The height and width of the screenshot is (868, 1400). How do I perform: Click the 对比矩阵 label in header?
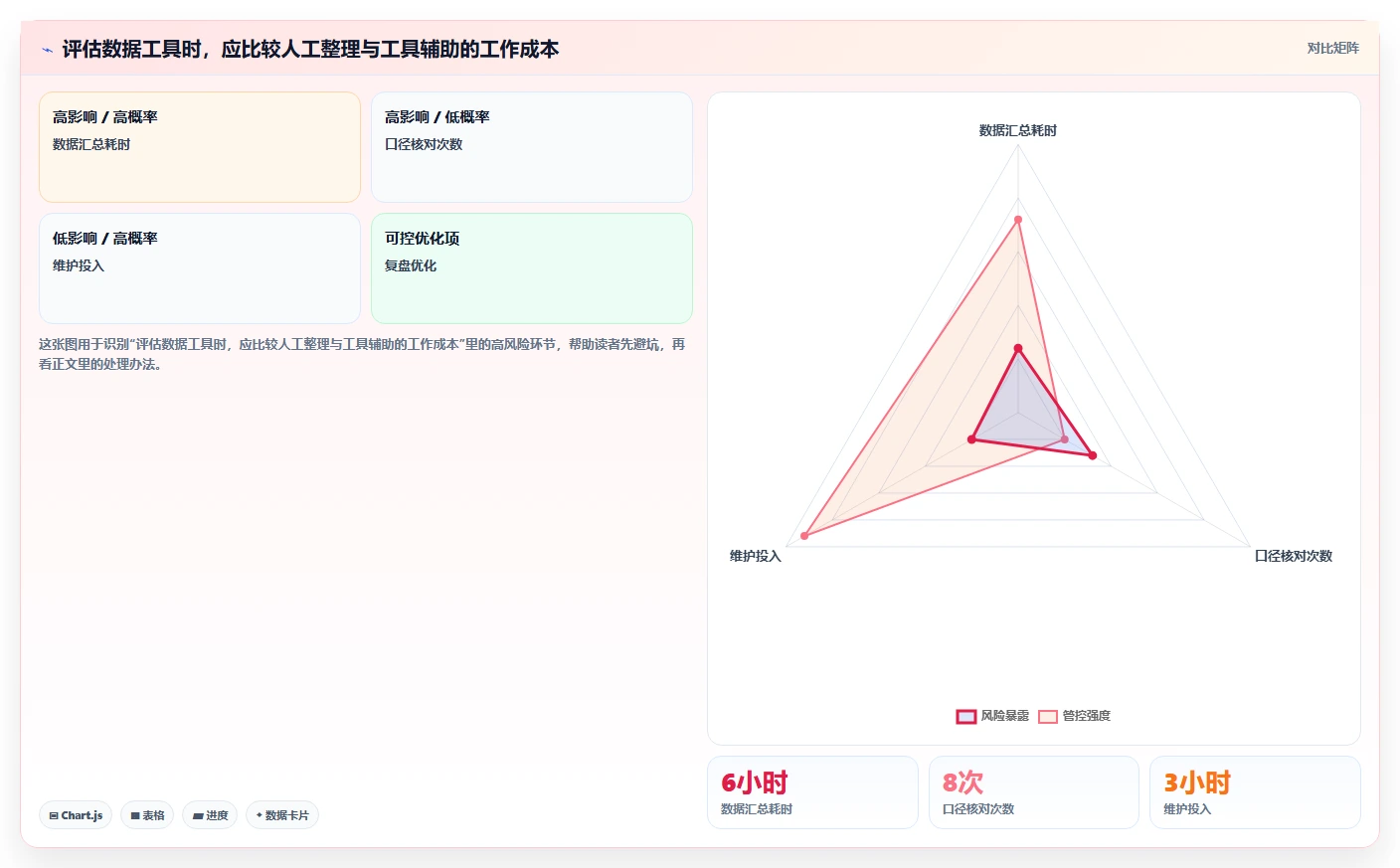click(1332, 48)
